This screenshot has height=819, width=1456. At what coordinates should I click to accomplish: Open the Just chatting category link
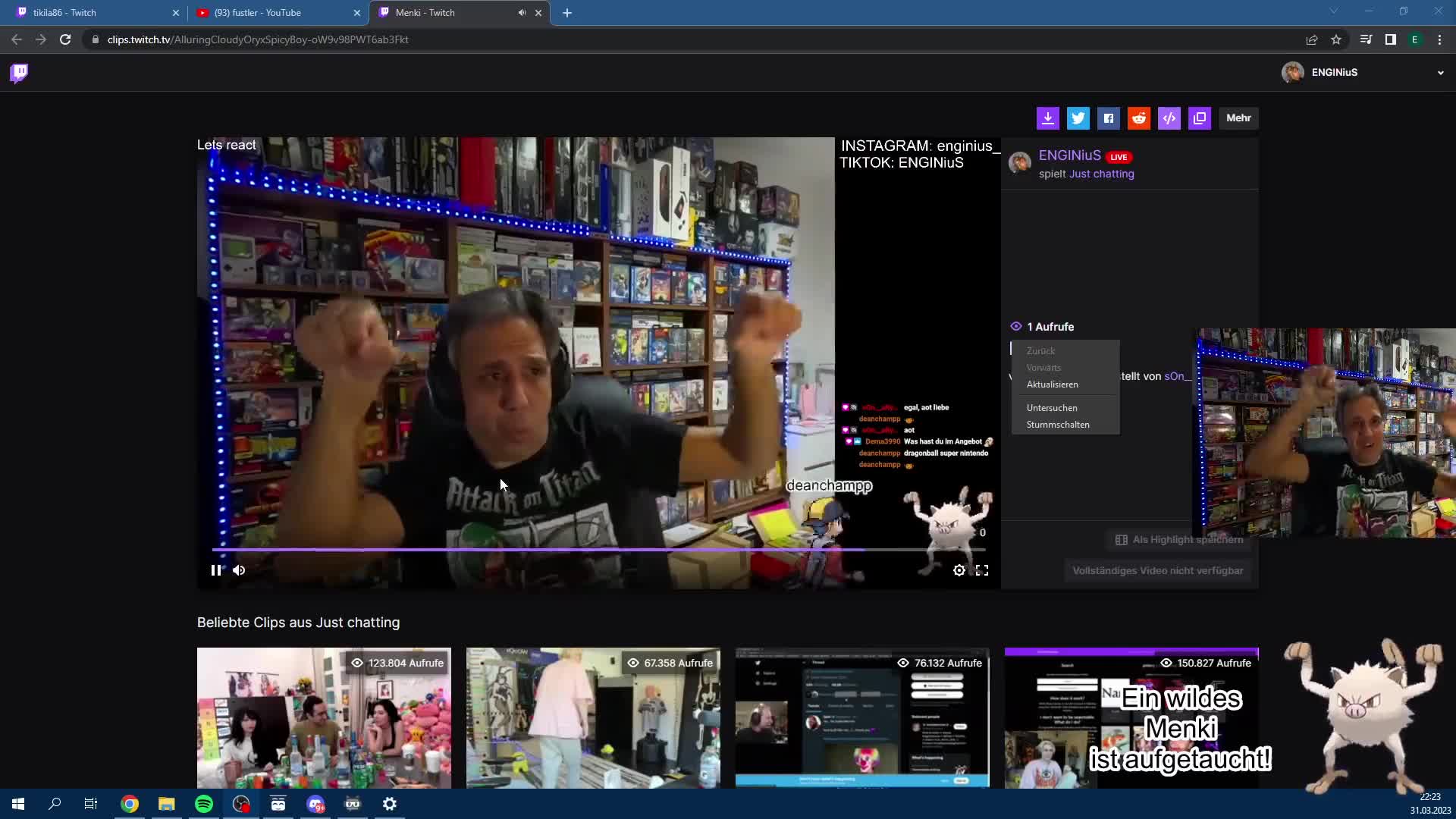point(1102,174)
